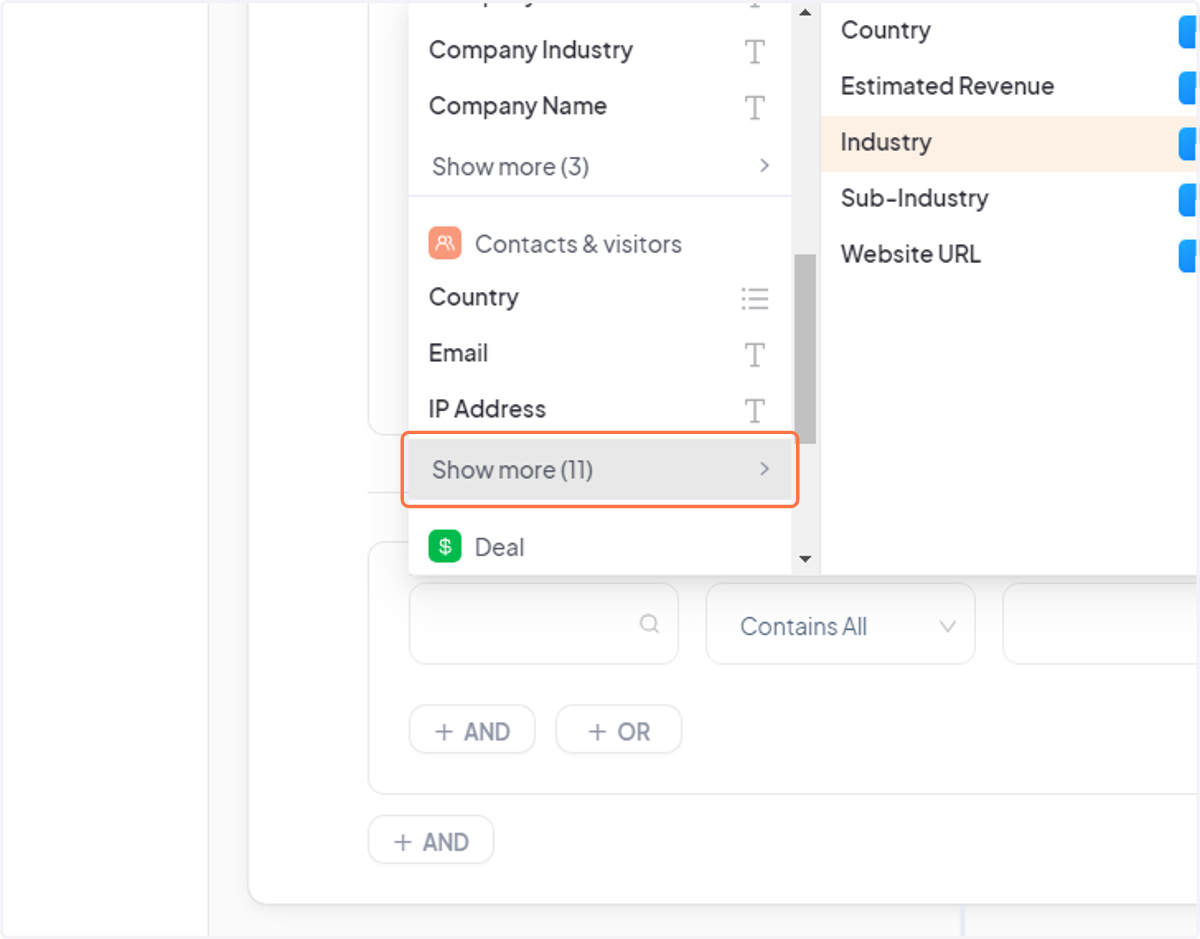Click the text type icon beside Company Name
Viewport: 1200px width, 939px height.
coord(755,107)
